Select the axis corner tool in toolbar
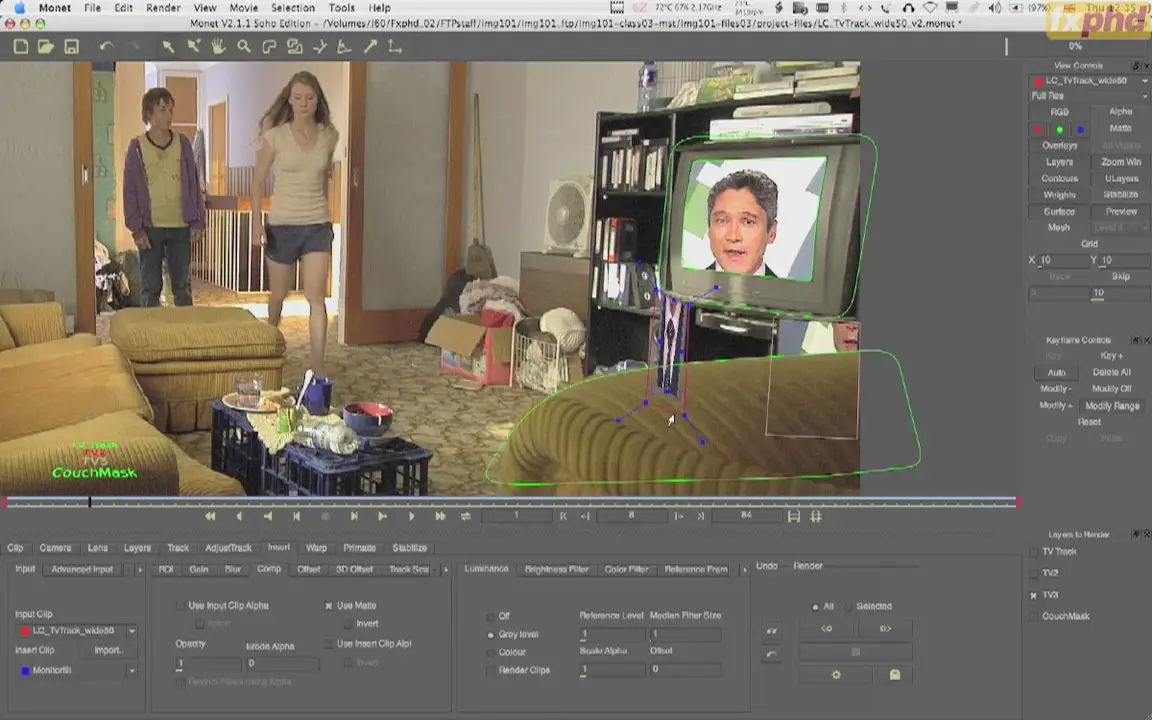Screen dimensions: 1152x720 click(395, 46)
